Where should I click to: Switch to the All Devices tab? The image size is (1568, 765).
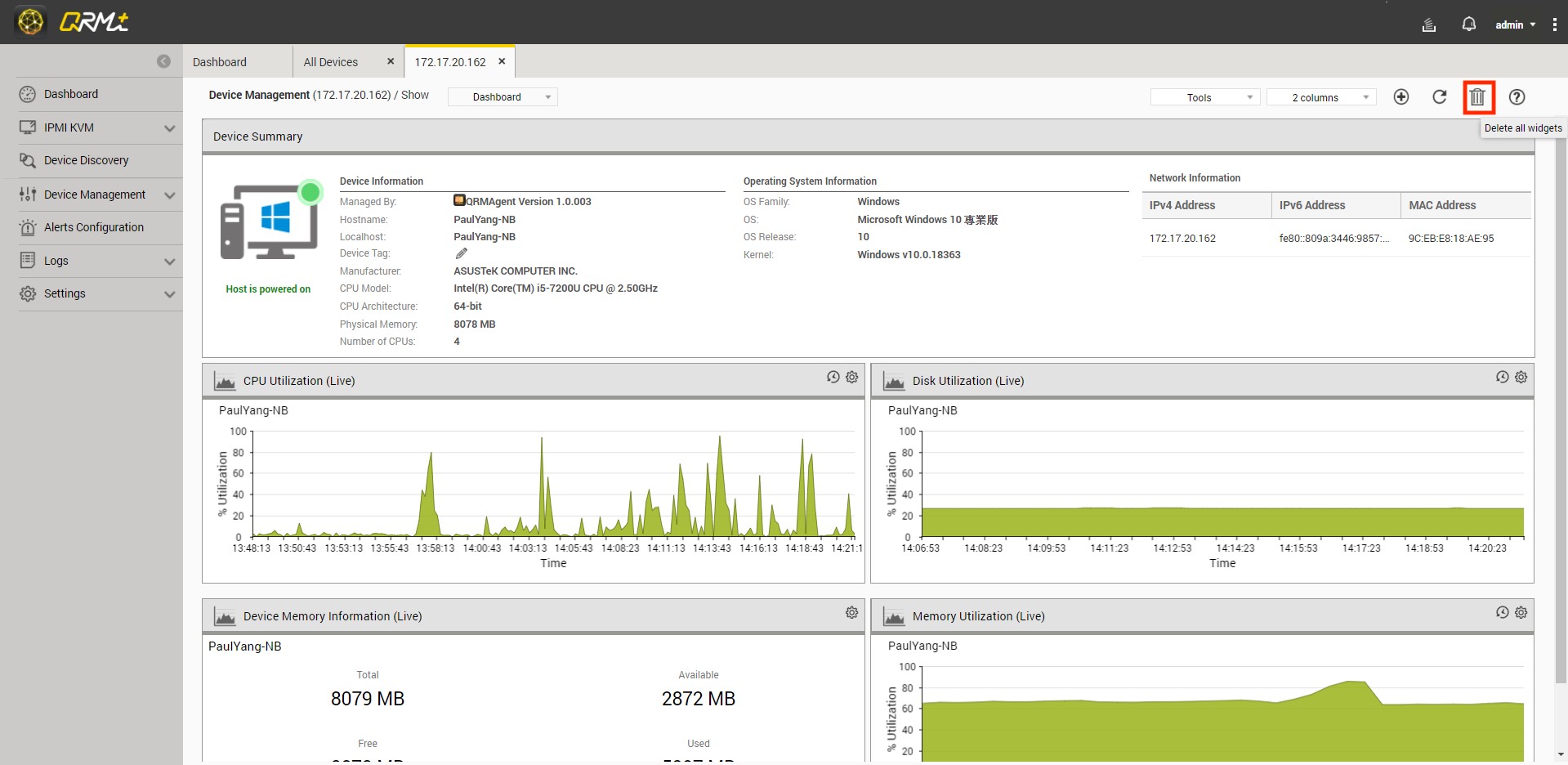[x=331, y=62]
